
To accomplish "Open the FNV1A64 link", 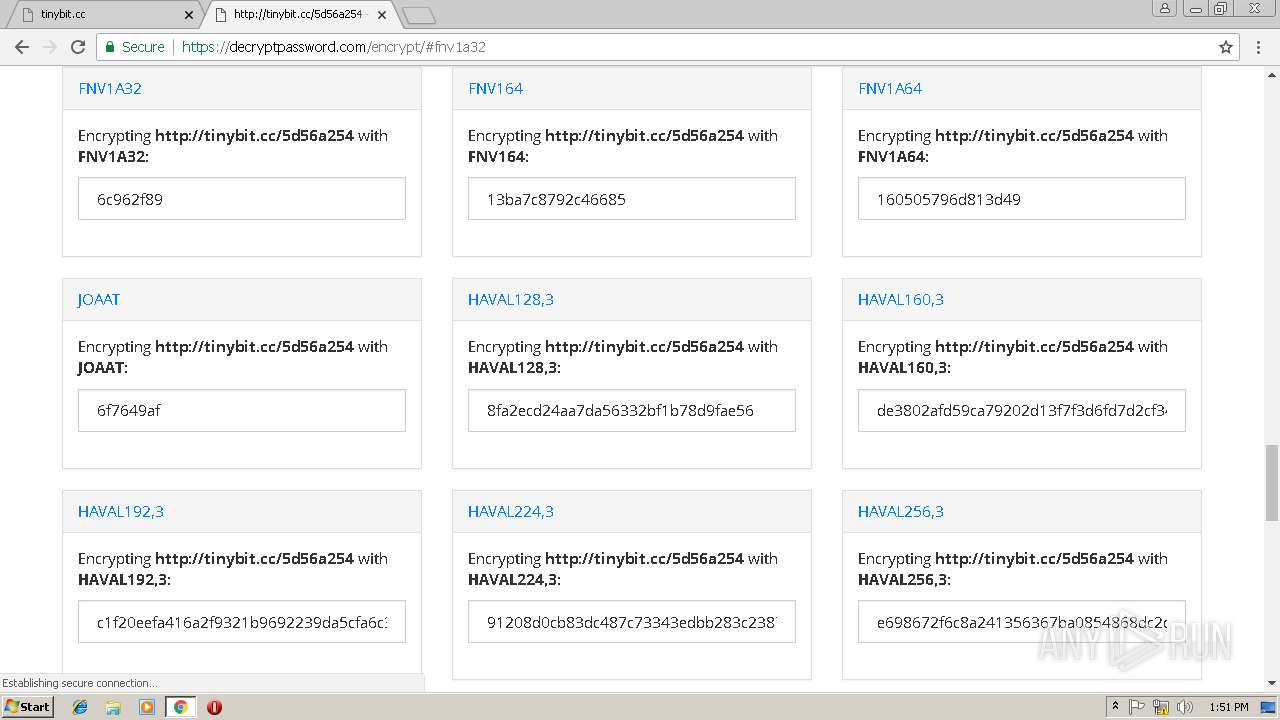I will point(890,88).
